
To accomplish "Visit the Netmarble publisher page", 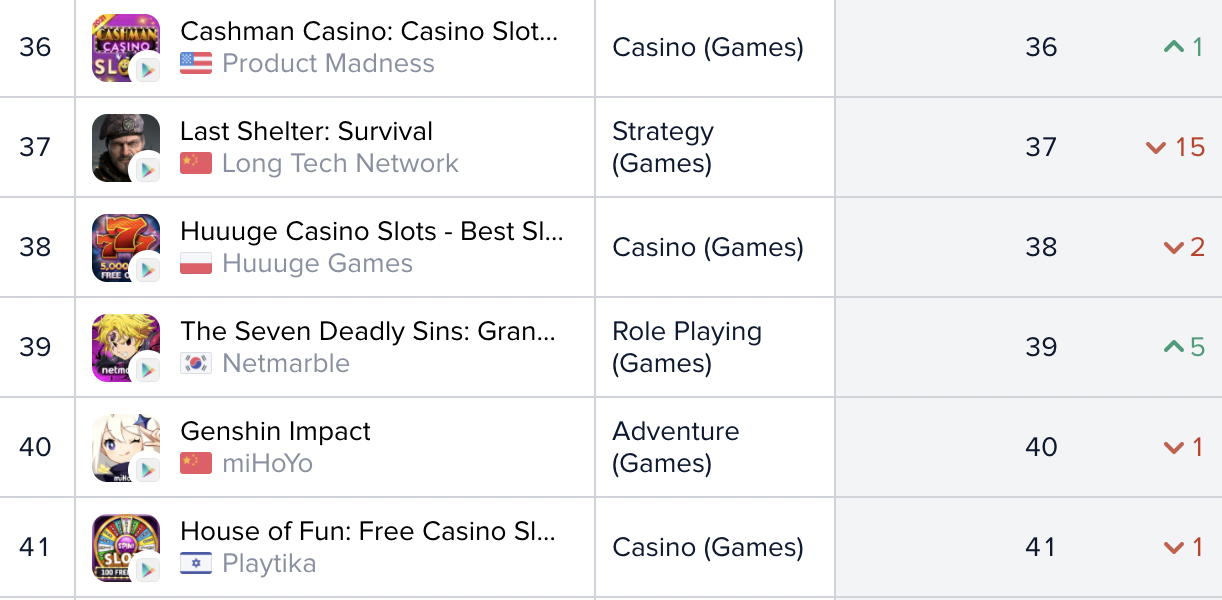I will 286,363.
